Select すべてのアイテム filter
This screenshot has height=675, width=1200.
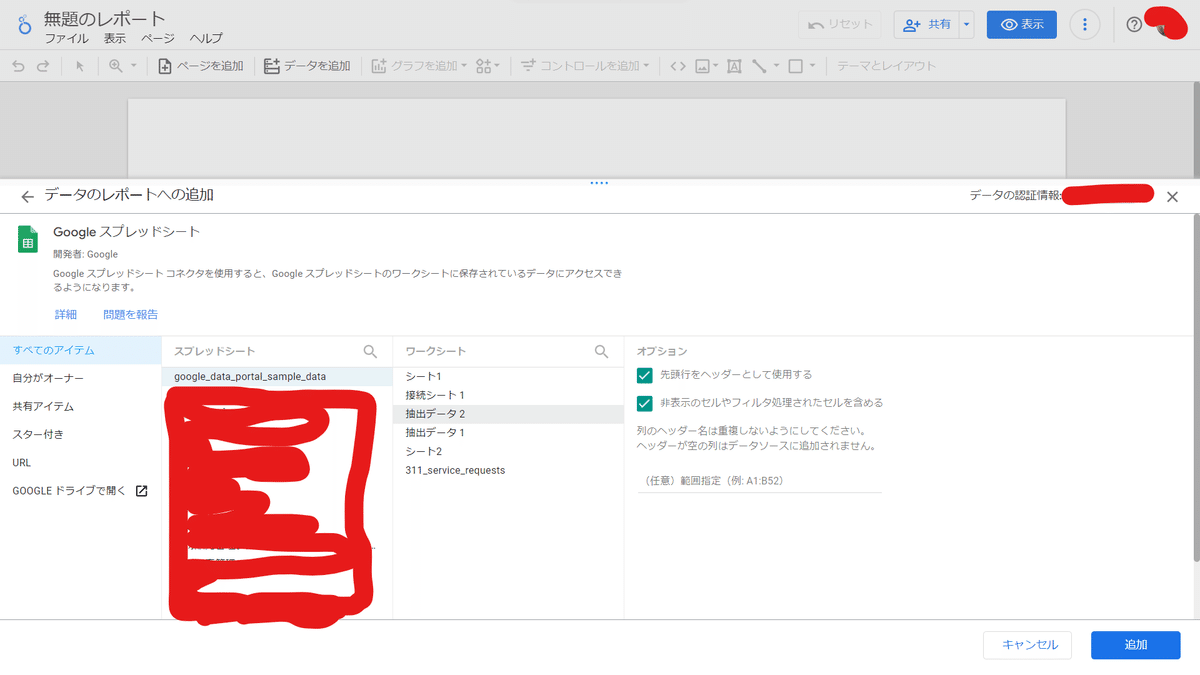80,350
